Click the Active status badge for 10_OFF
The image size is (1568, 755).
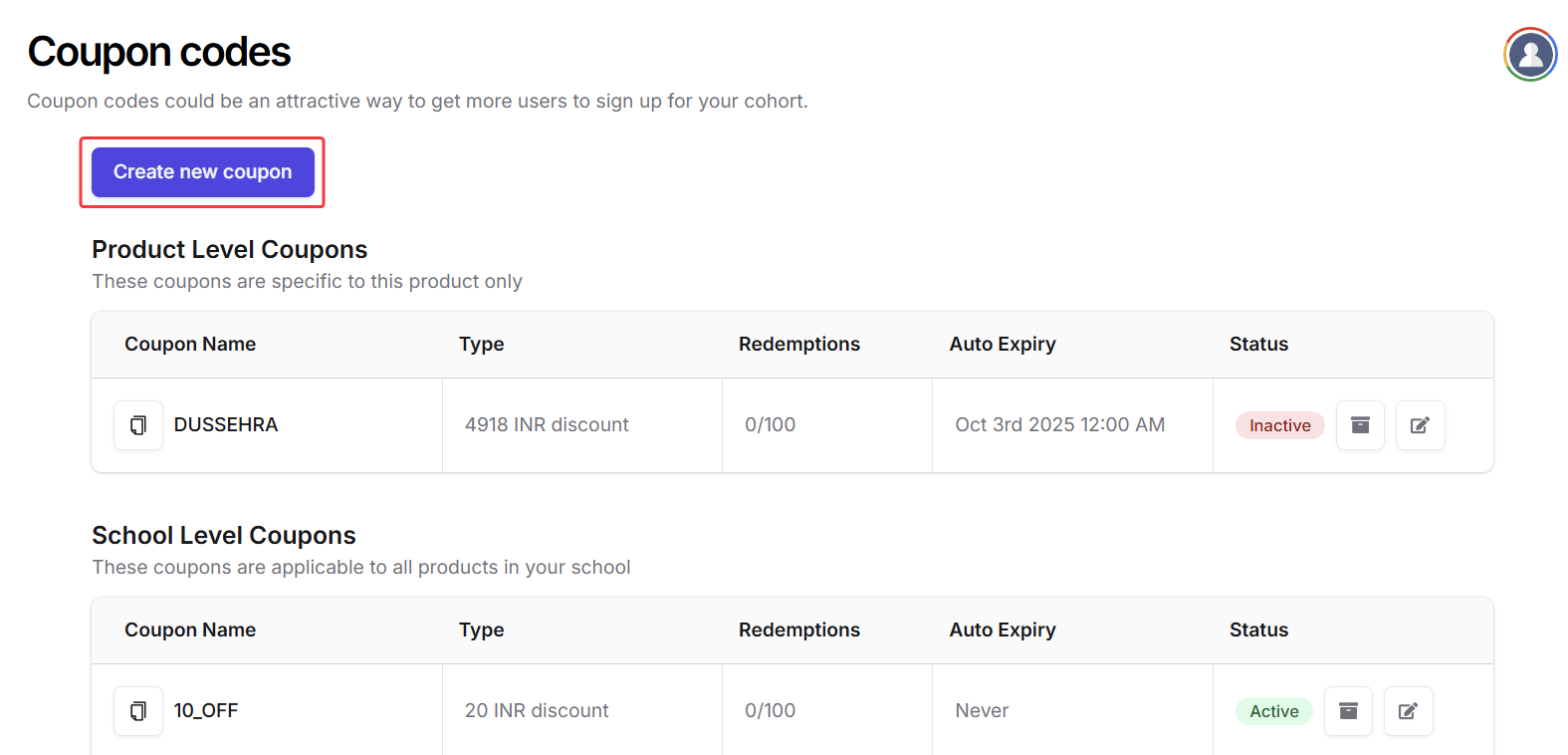1273,711
